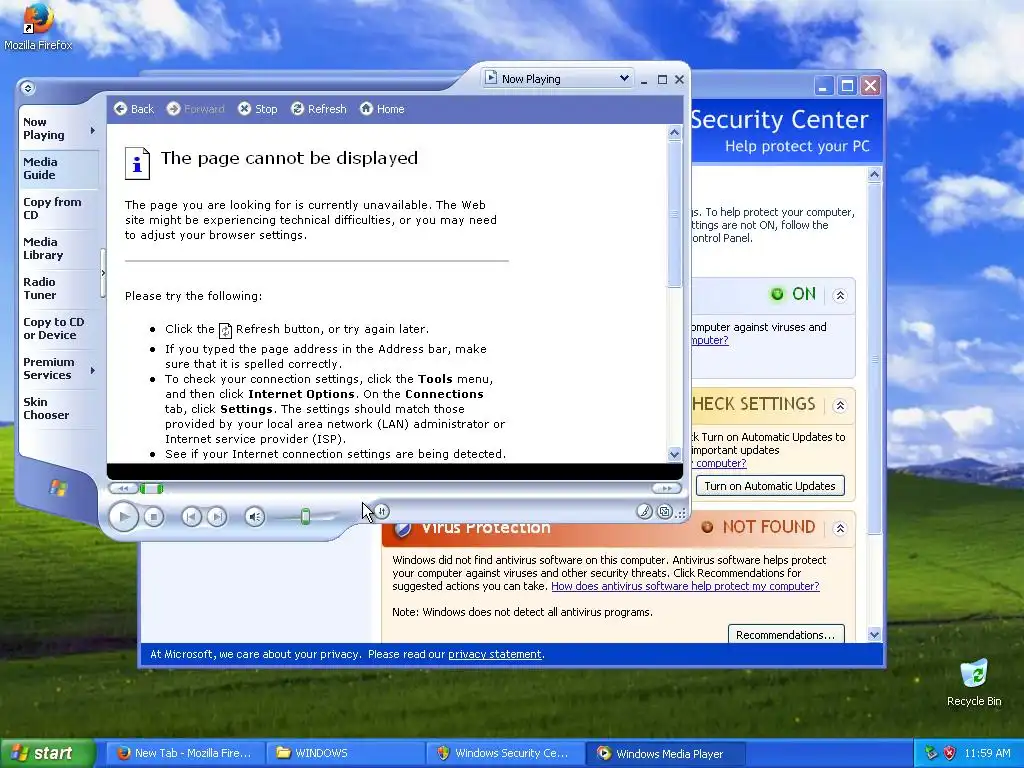Click the Virus Protection shield icon
The width and height of the screenshot is (1024, 768).
pos(403,528)
